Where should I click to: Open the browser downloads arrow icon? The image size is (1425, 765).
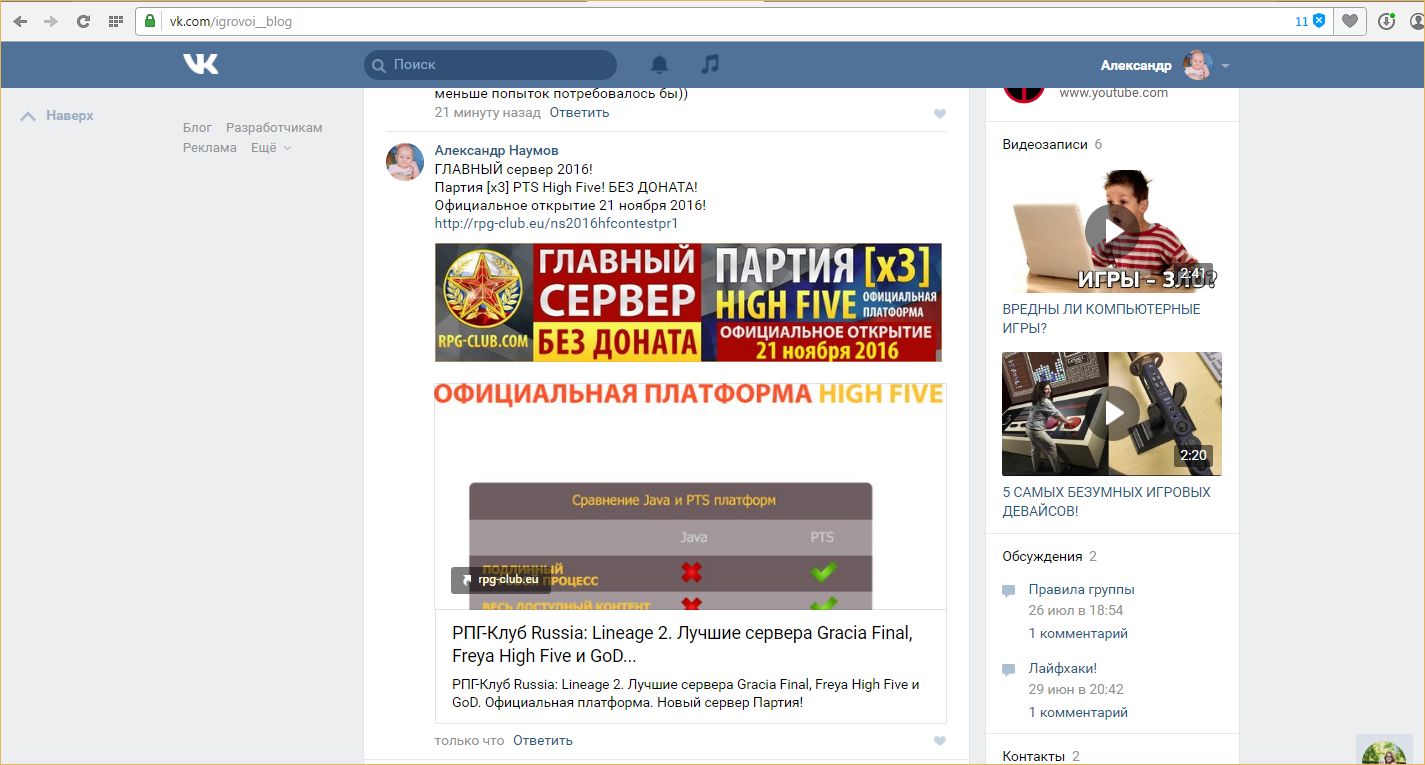tap(1386, 21)
